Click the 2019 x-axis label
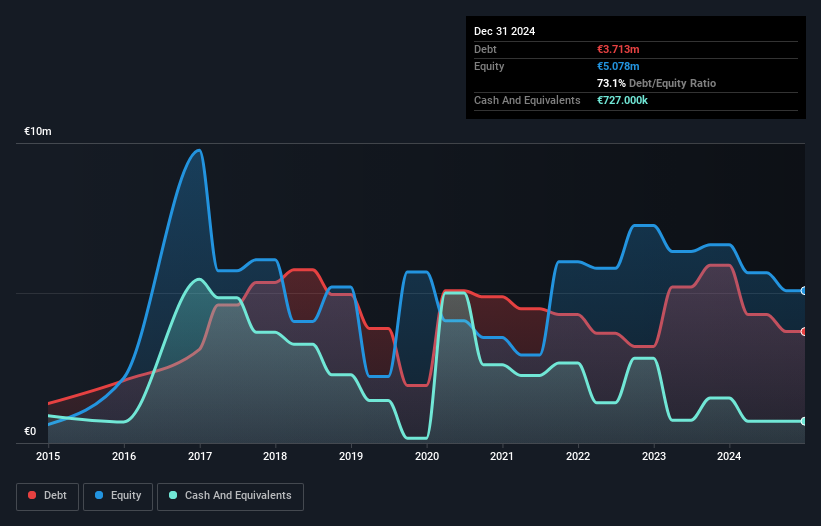The width and height of the screenshot is (821, 526). [351, 456]
